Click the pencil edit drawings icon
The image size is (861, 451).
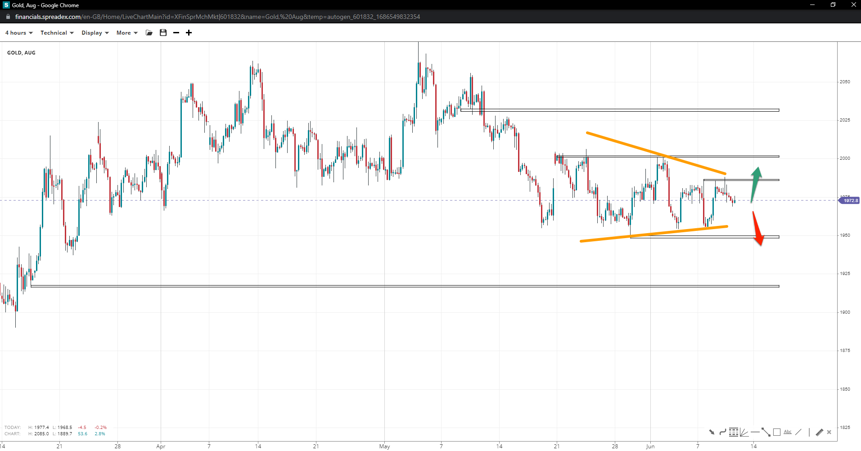tap(819, 432)
